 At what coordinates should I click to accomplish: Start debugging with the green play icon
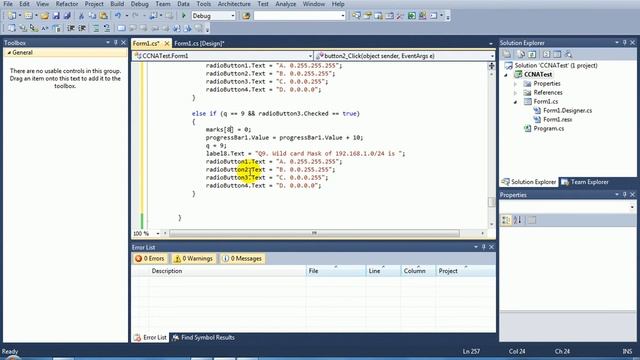[x=184, y=16]
